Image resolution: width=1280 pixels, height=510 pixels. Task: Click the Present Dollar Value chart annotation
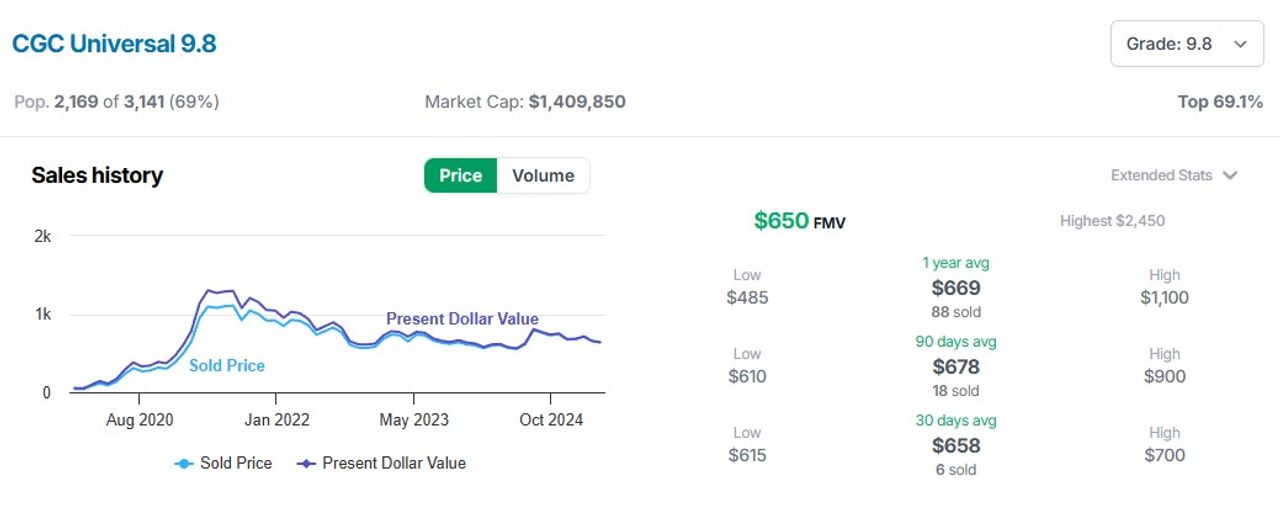pos(462,319)
